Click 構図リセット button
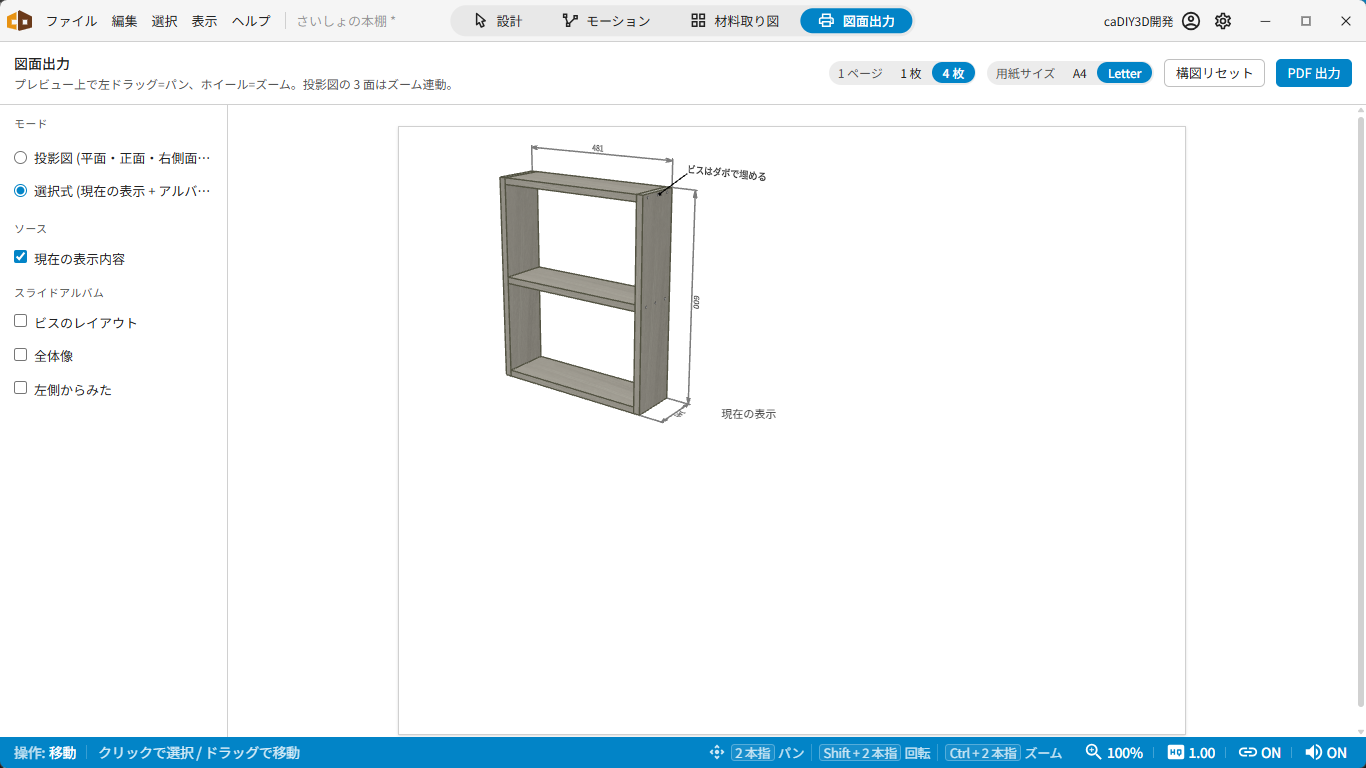 pyautogui.click(x=1214, y=73)
